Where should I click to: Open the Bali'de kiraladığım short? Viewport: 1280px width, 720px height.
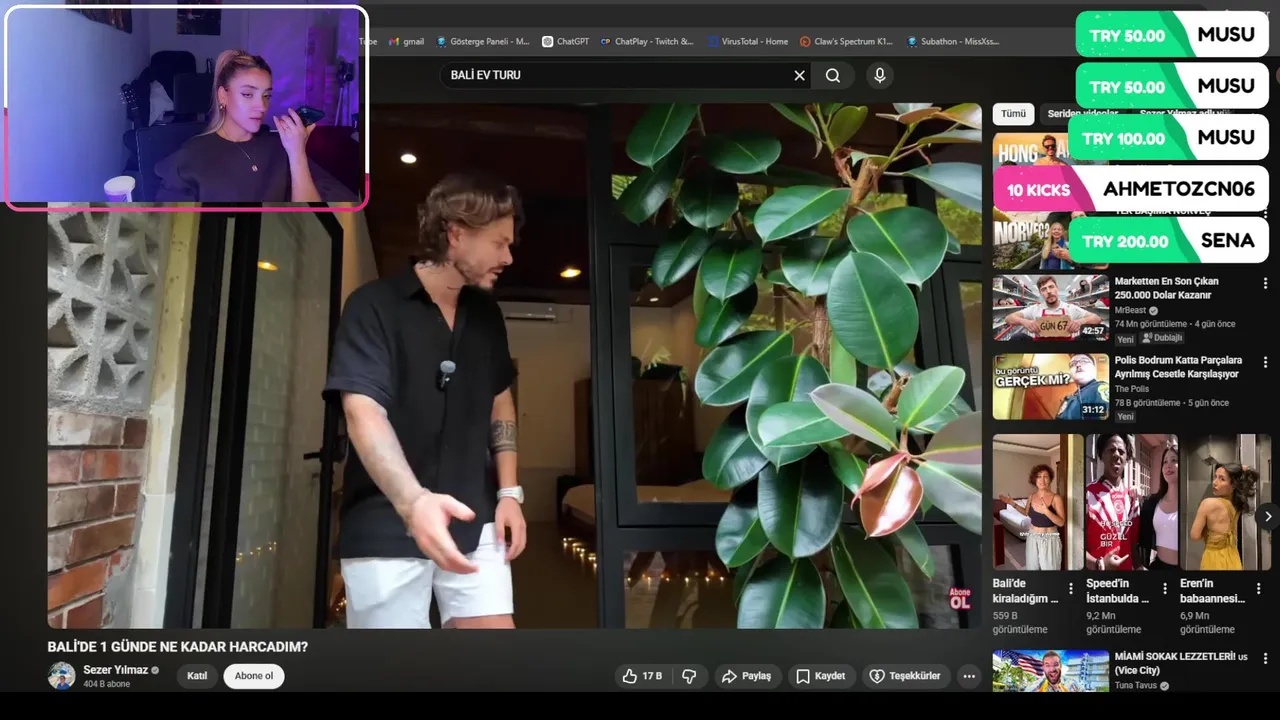(x=1038, y=502)
